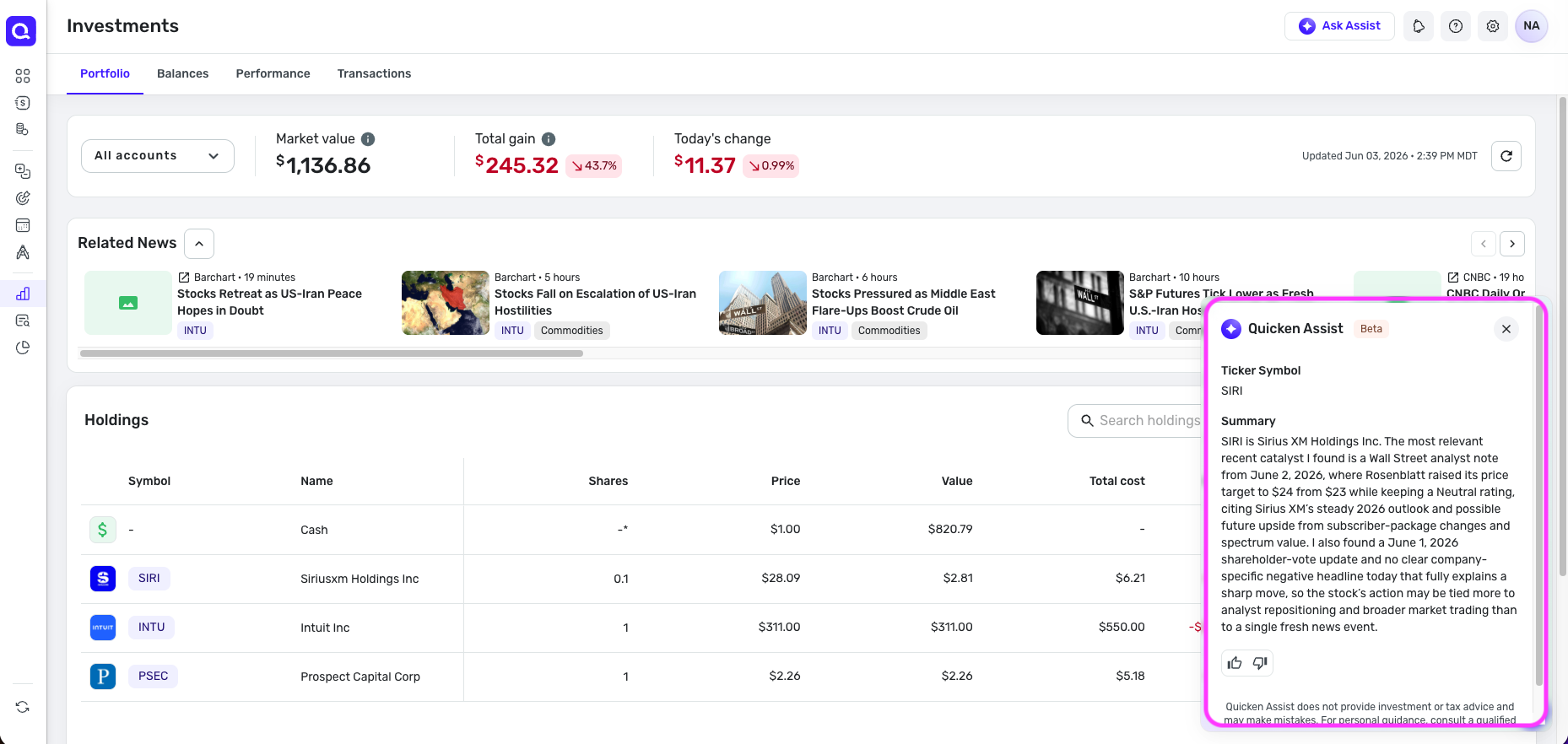Open the calendar icon in the sidebar
Viewport: 1568px width, 744px height.
pyautogui.click(x=23, y=225)
